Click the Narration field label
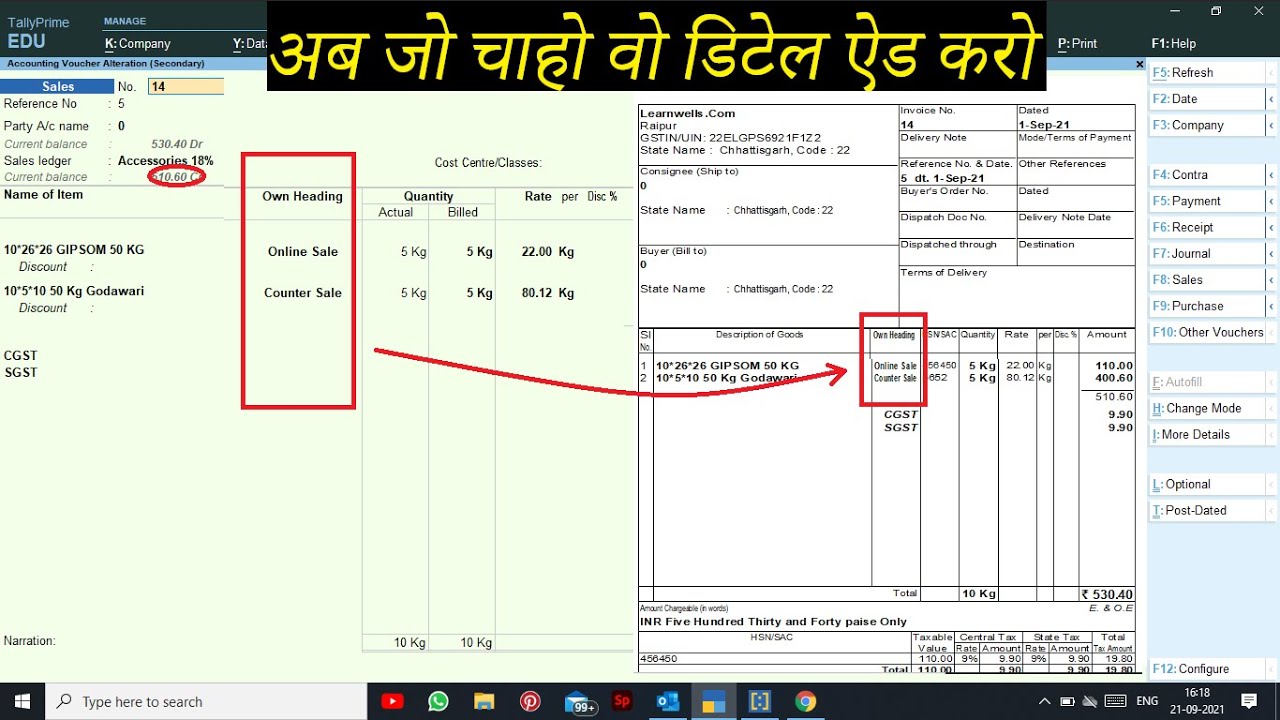This screenshot has width=1280, height=720. point(29,641)
